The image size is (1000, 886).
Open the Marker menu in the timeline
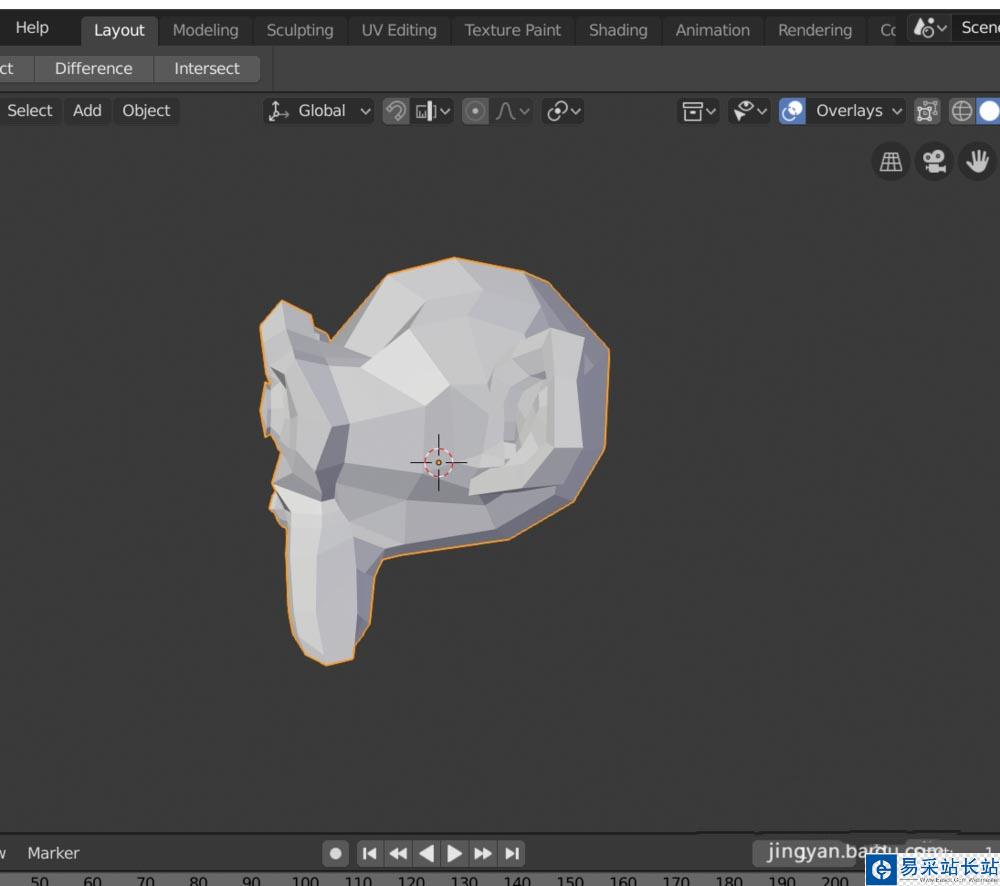(53, 853)
